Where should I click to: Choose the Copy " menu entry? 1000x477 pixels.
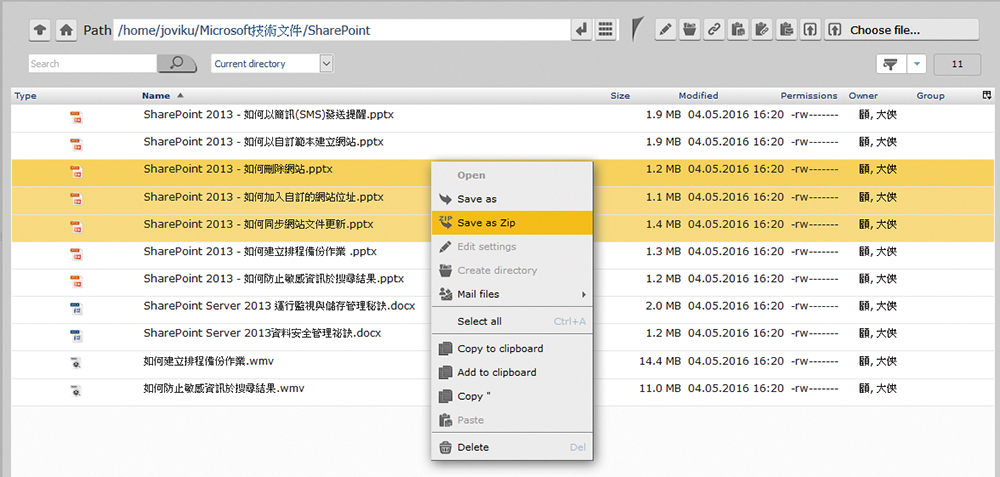(512, 396)
